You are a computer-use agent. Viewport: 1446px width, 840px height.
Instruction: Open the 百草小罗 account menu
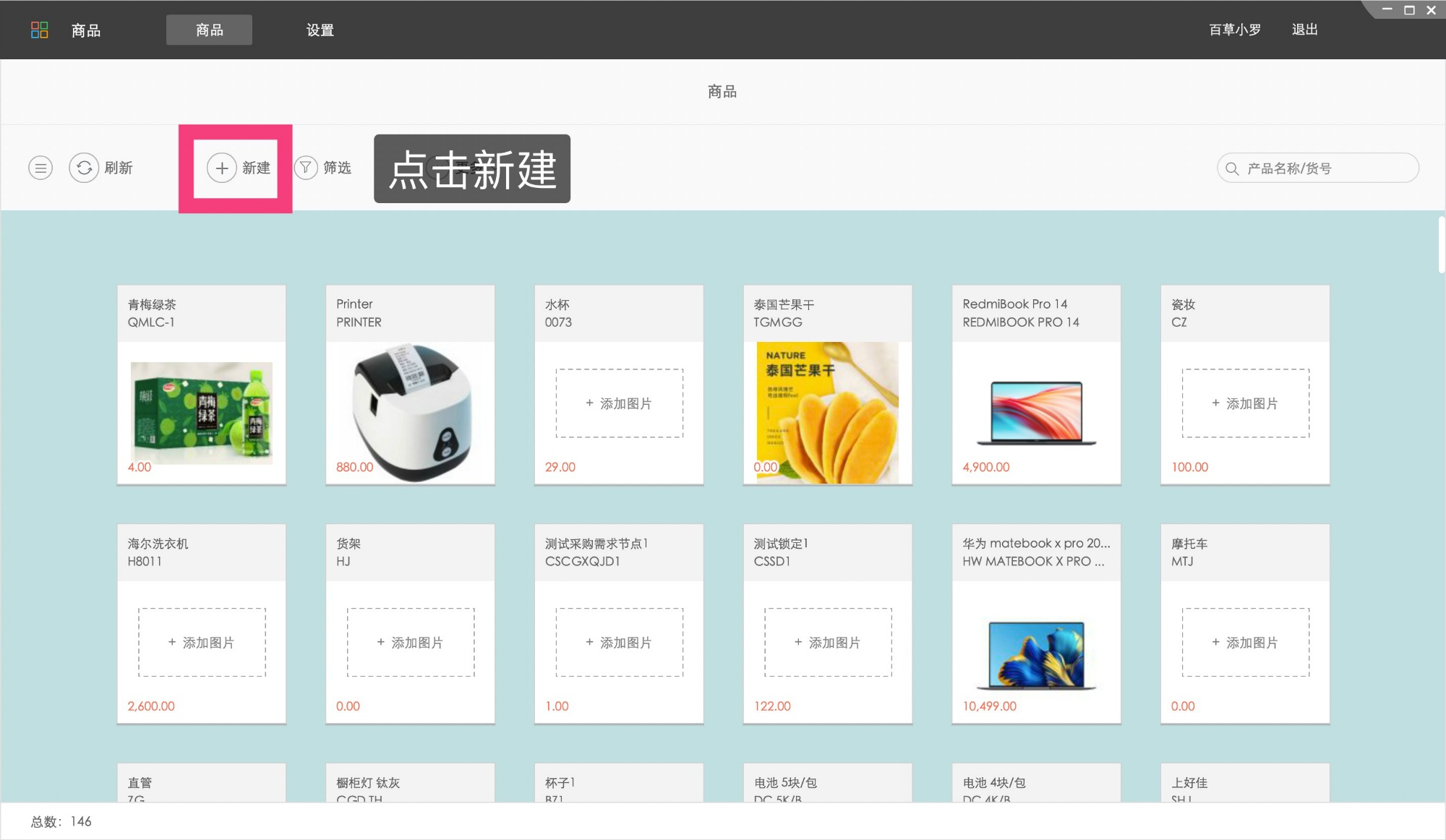tap(1233, 30)
